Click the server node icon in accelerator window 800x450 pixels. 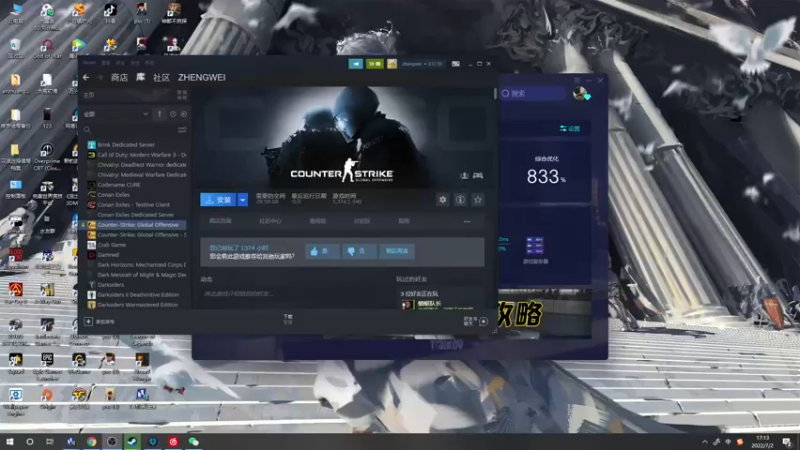pyautogui.click(x=535, y=246)
